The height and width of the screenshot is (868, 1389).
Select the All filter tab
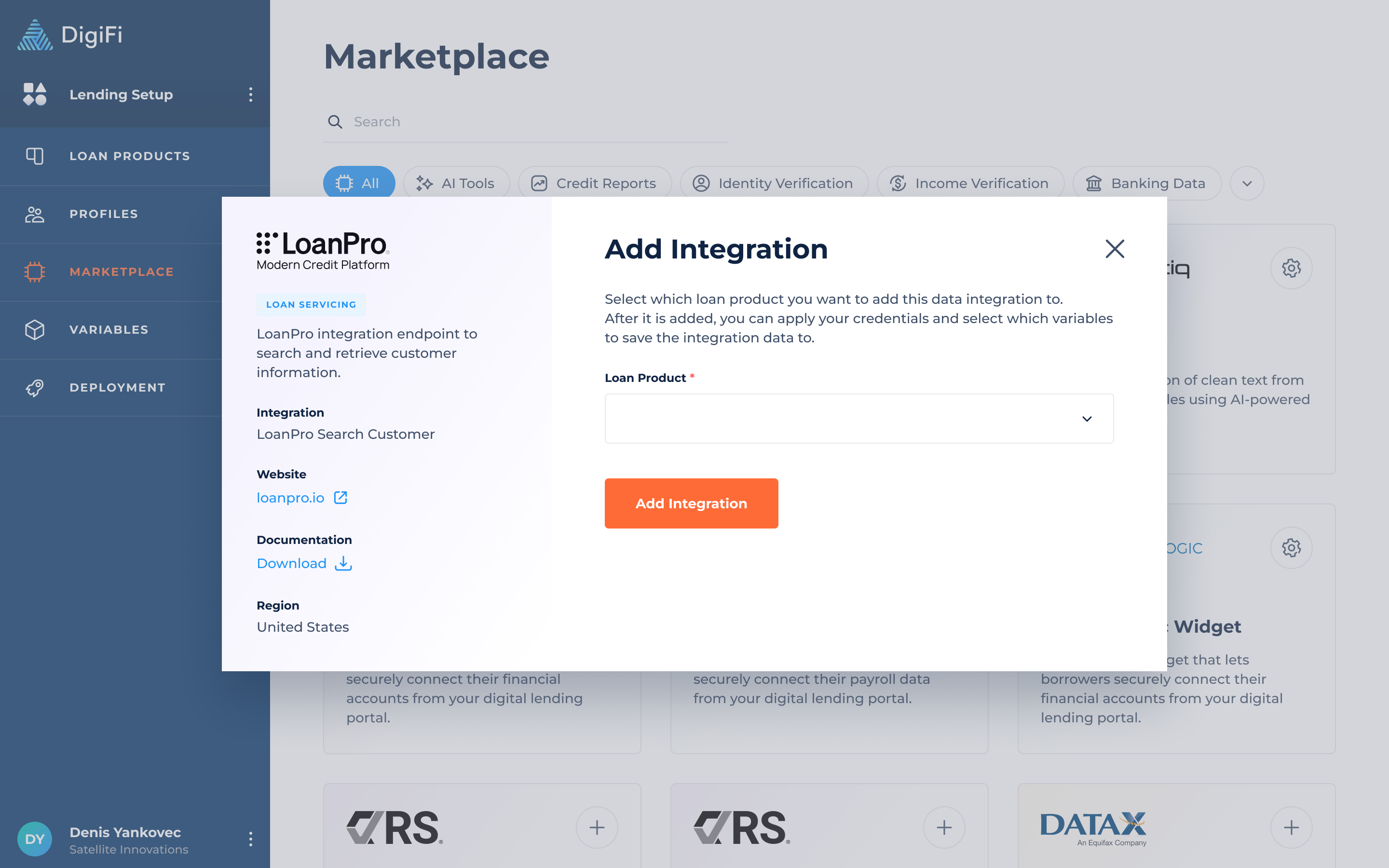tap(359, 183)
